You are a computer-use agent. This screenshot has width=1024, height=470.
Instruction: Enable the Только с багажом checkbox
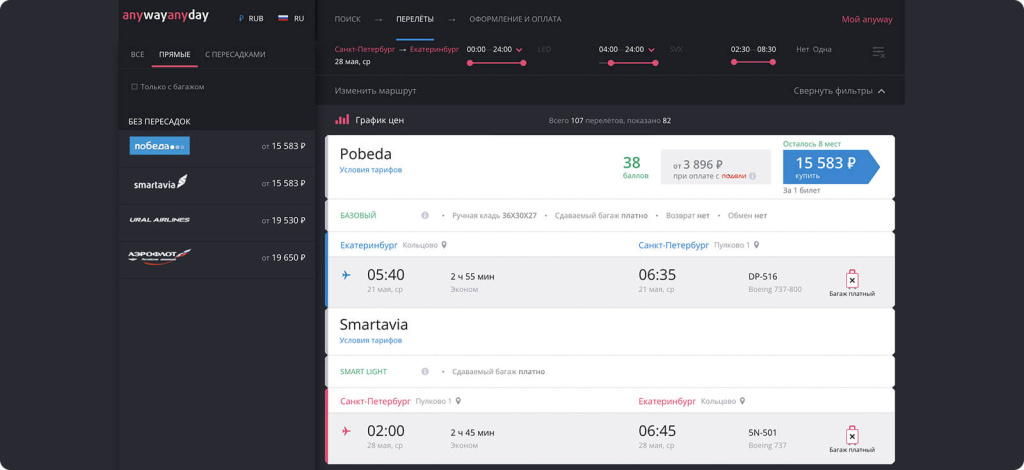135,86
